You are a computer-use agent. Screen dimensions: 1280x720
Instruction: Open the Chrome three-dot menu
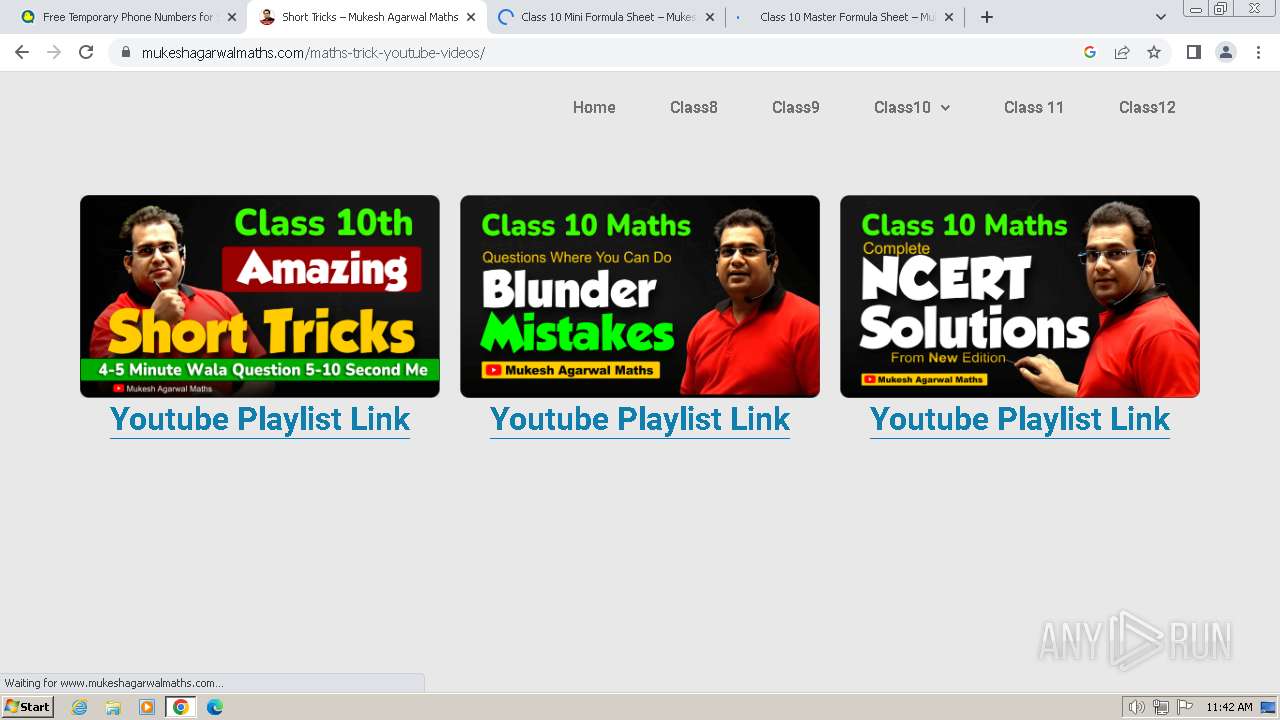[1258, 52]
